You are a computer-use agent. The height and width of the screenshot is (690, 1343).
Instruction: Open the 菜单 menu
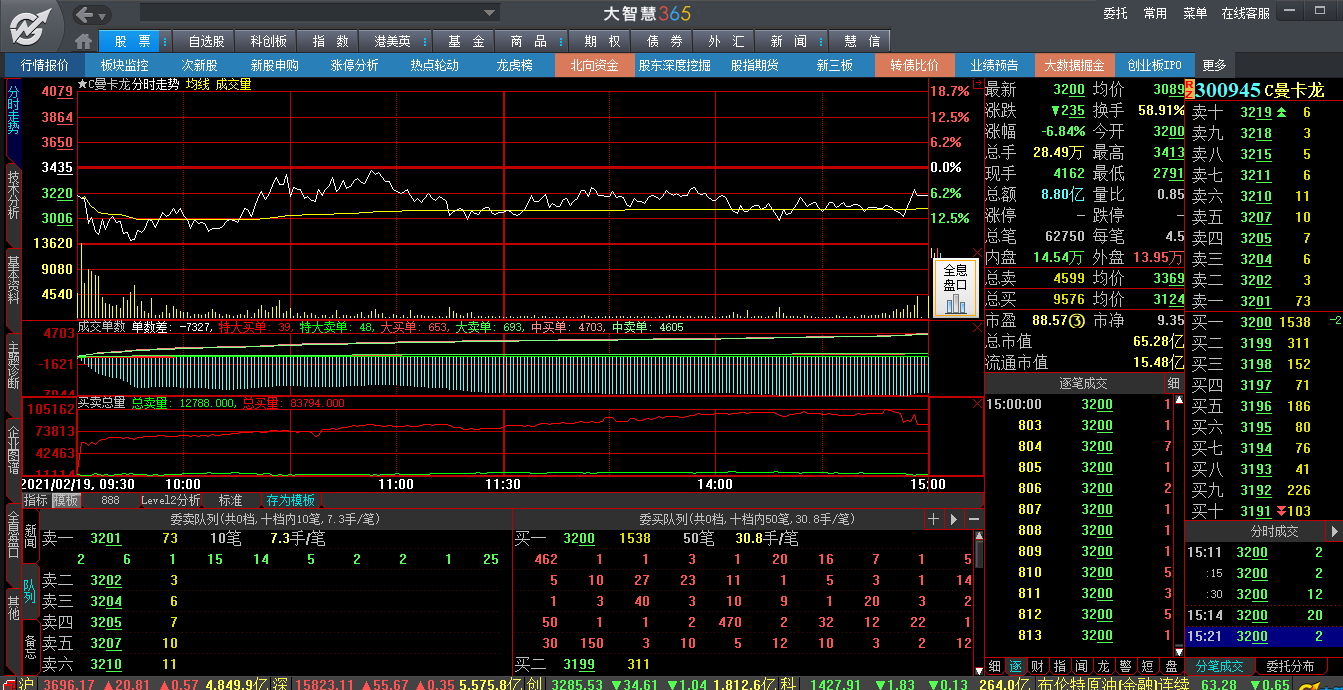click(1195, 13)
